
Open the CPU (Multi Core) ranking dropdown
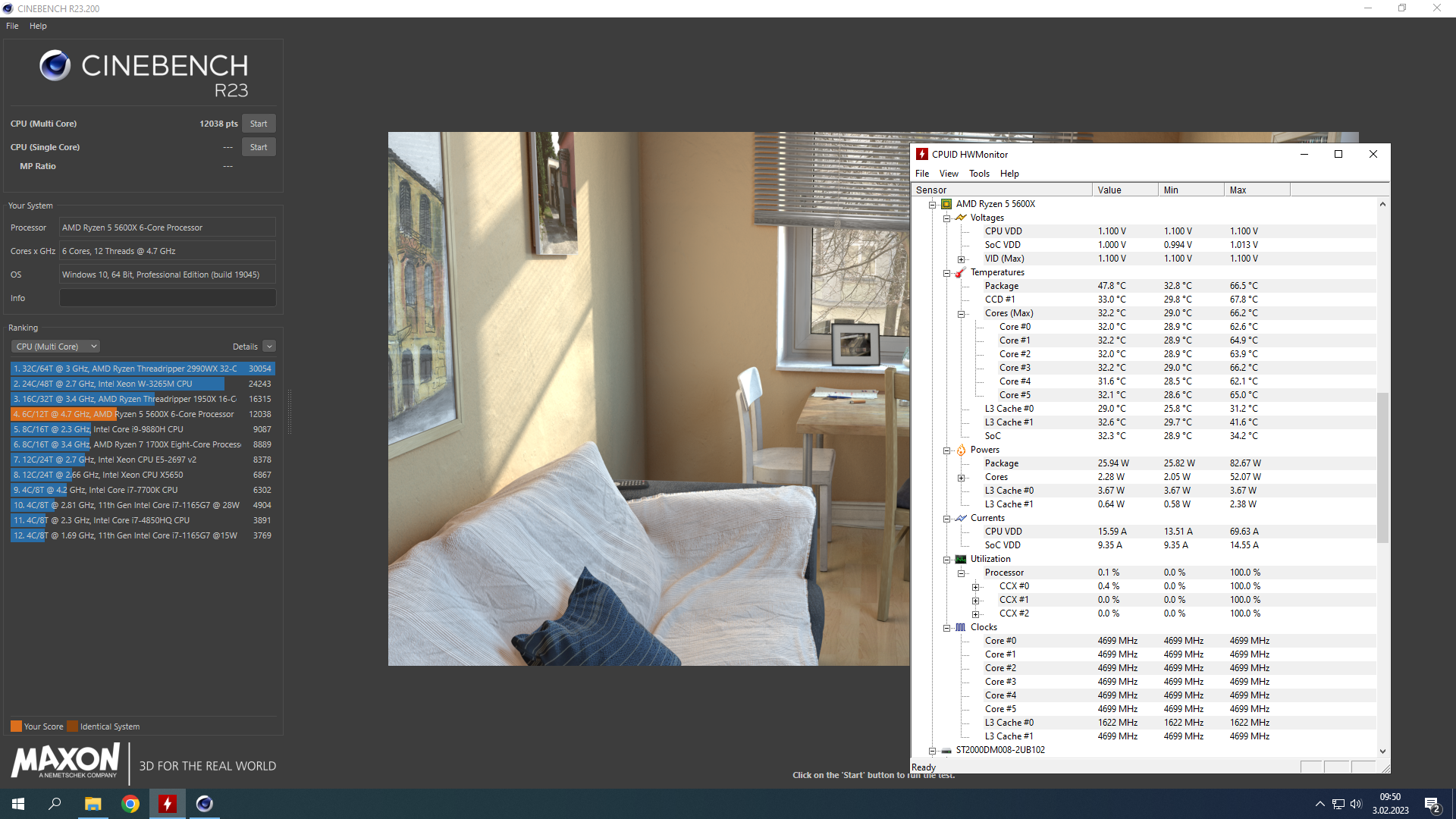(x=55, y=347)
